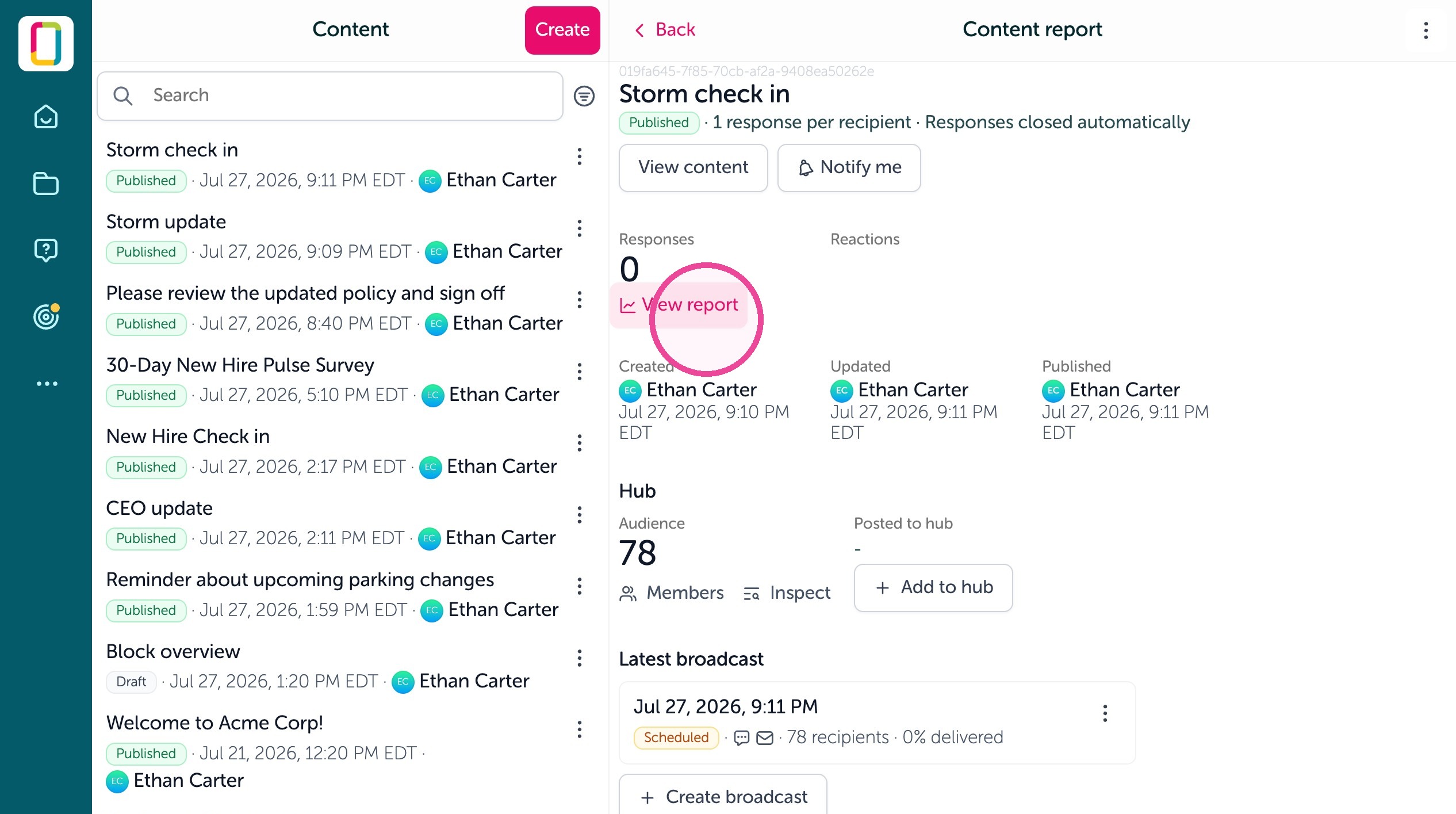Open the Home icon in sidebar
1456x814 pixels.
coord(46,117)
